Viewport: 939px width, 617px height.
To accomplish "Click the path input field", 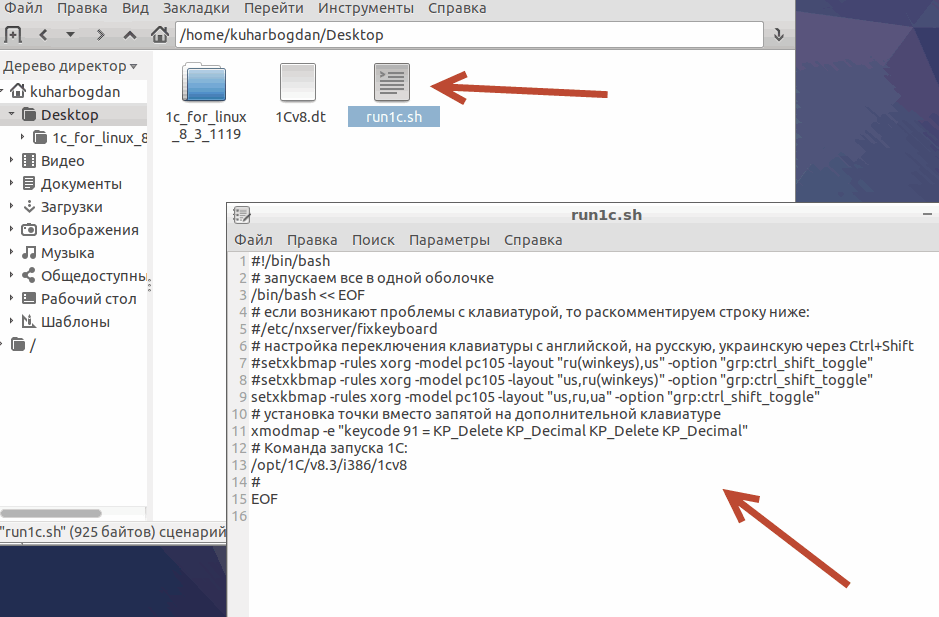I will (470, 35).
